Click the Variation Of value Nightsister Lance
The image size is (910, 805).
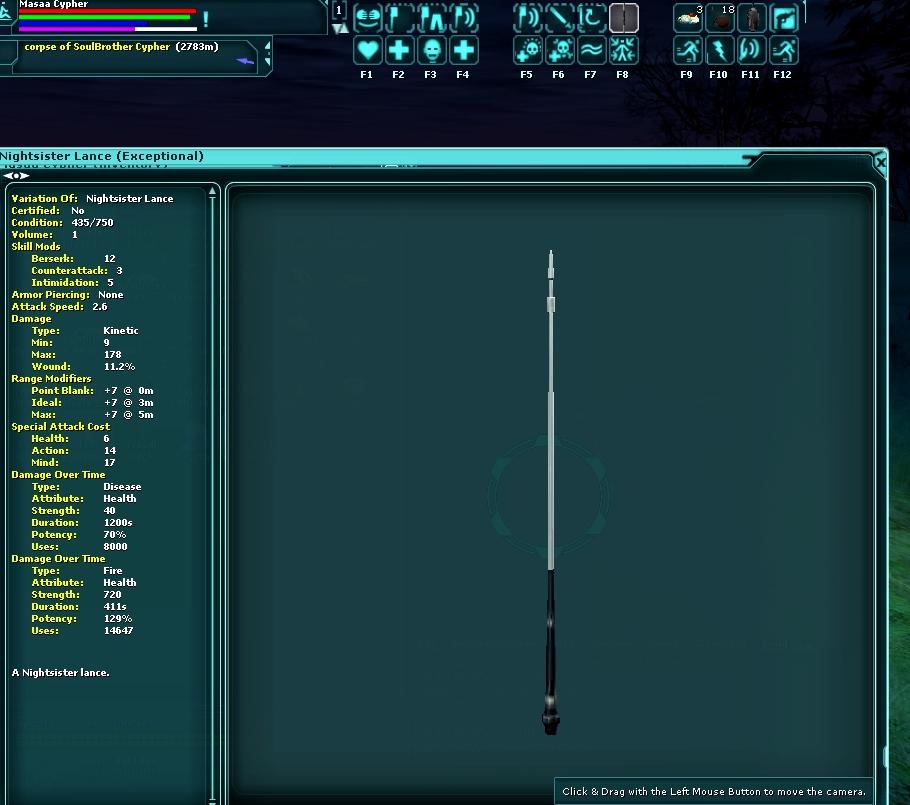tap(129, 198)
